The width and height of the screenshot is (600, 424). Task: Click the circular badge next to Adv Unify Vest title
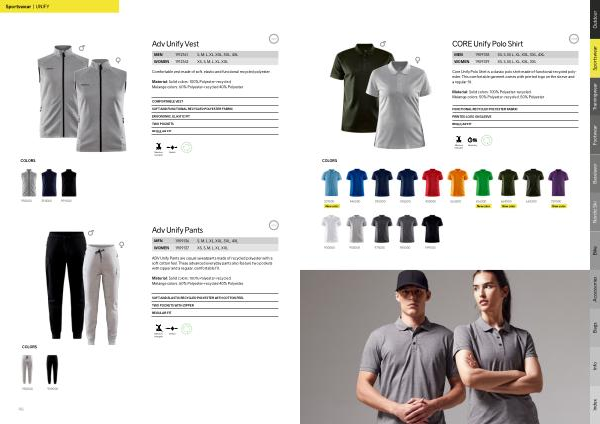tap(274, 39)
